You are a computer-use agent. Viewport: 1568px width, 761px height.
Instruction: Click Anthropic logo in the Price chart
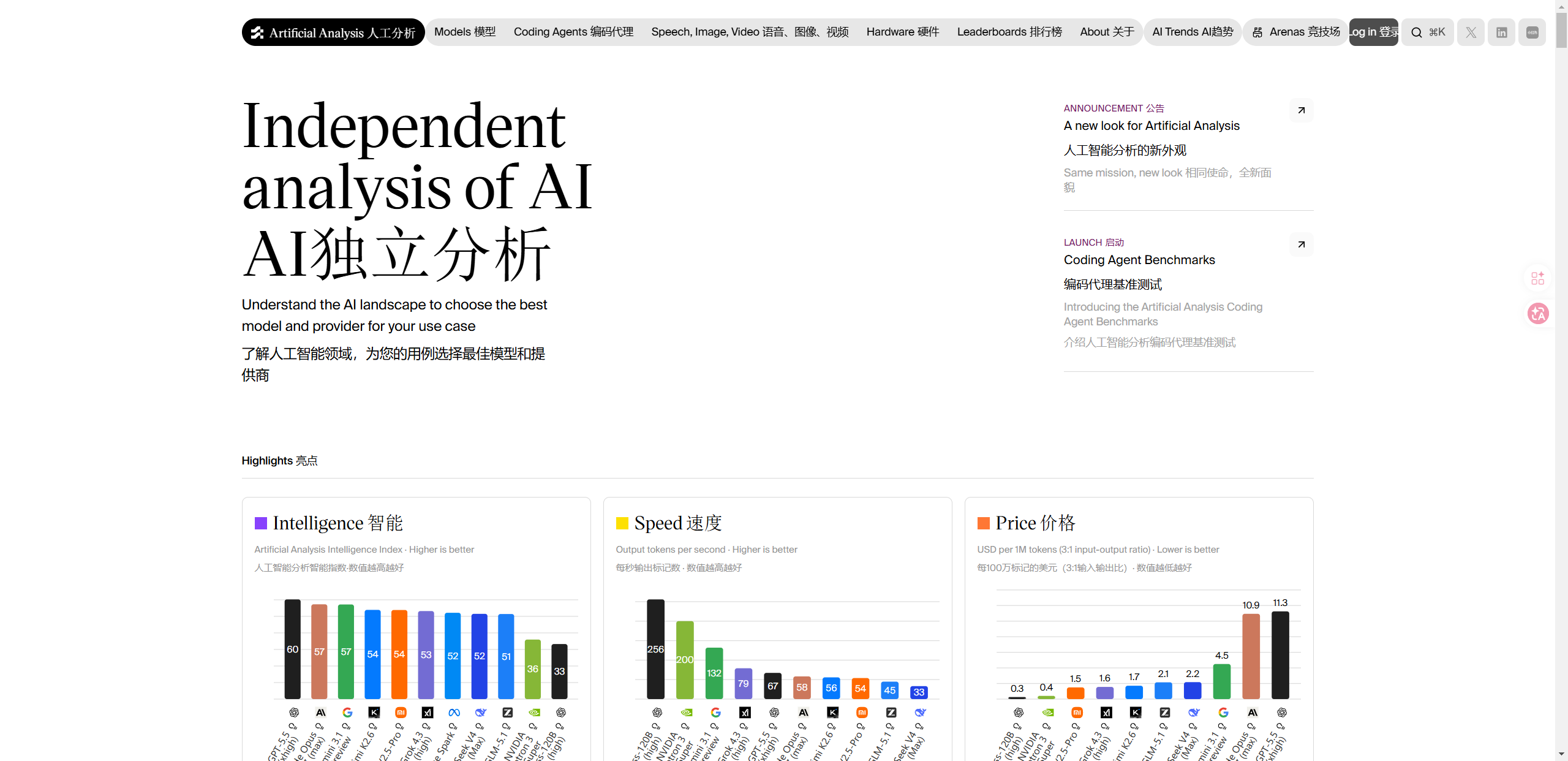(1253, 713)
